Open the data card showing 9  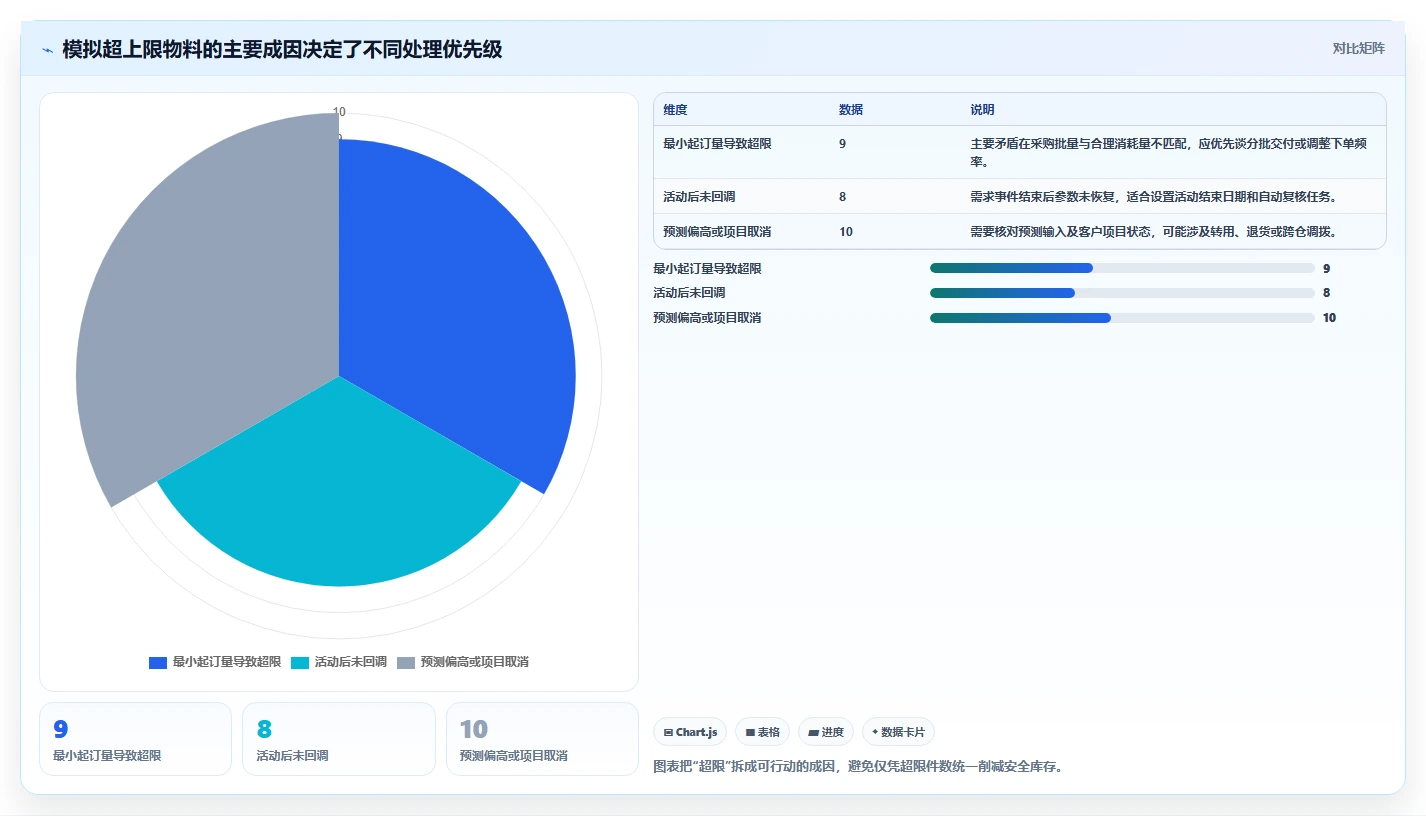[135, 739]
